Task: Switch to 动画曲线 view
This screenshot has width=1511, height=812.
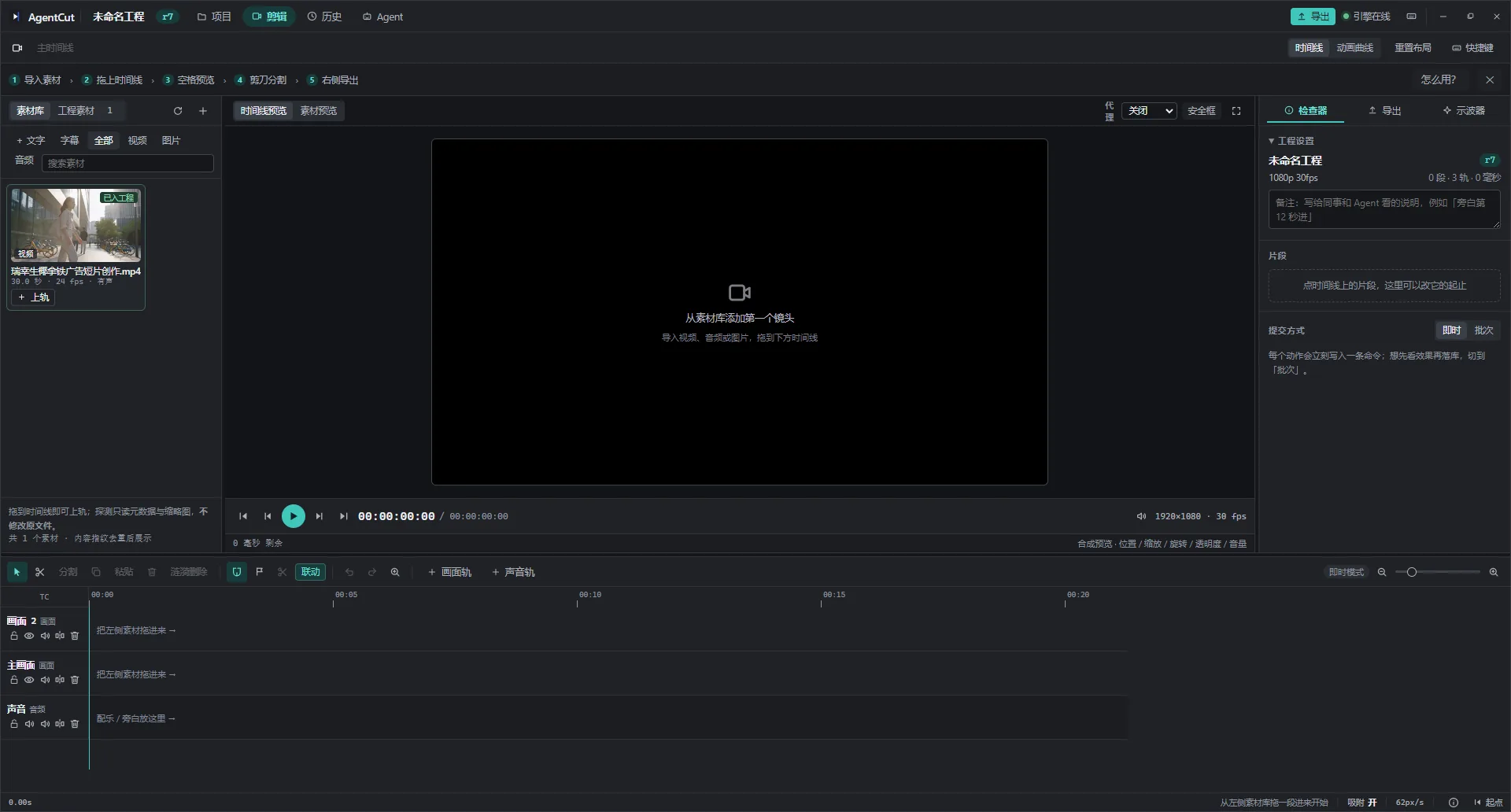Action: point(1355,48)
